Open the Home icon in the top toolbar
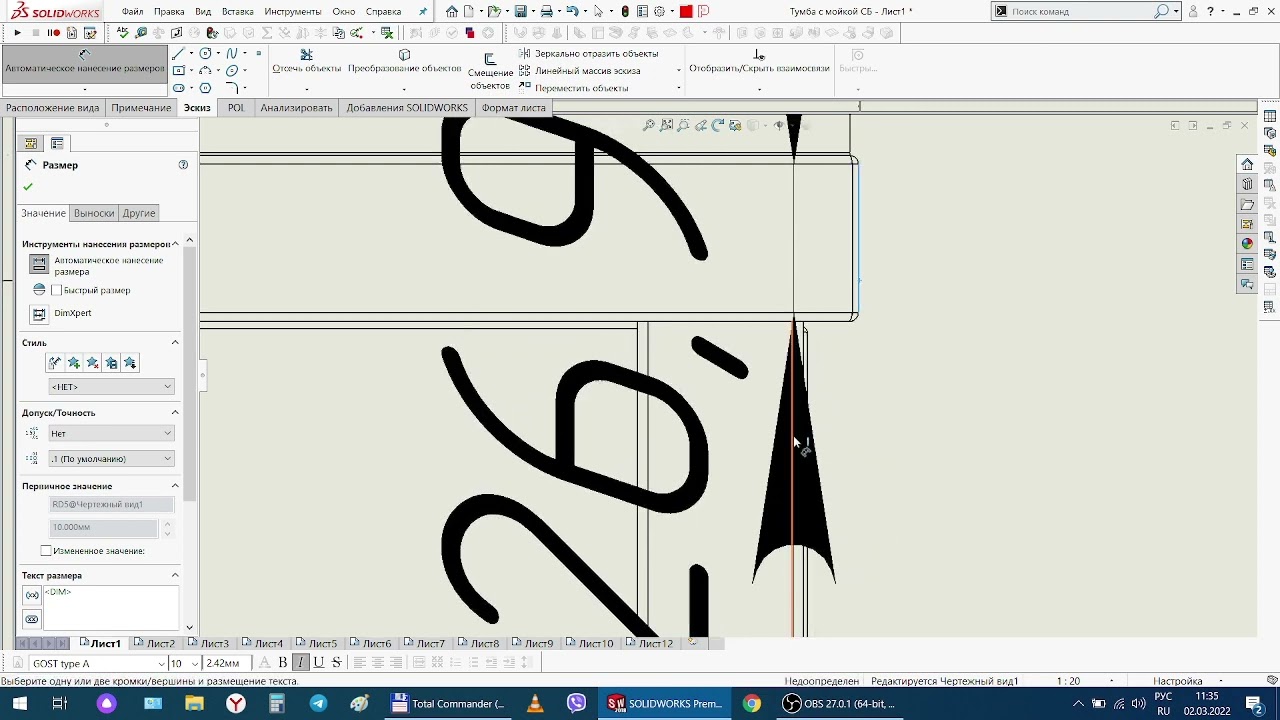The height and width of the screenshot is (720, 1280). pyautogui.click(x=452, y=12)
